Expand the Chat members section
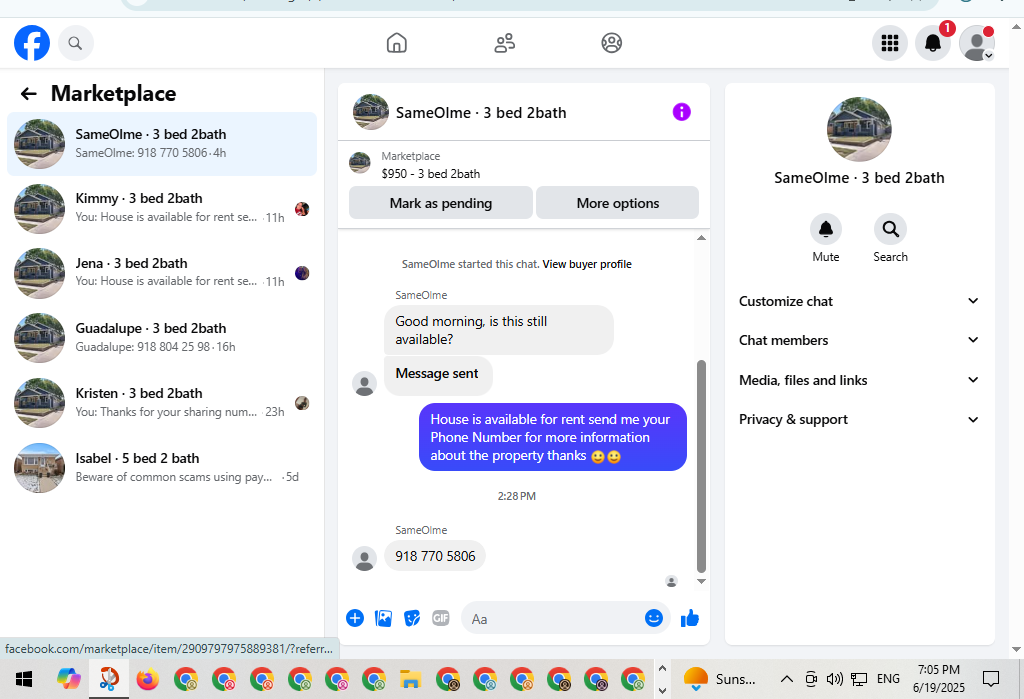Screen dimensions: 1024x699 tap(859, 340)
